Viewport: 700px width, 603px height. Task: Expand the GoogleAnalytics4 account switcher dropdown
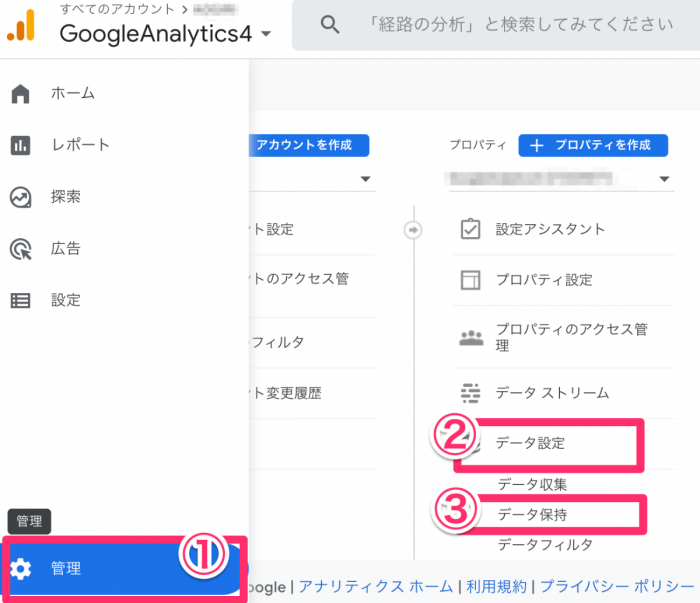[x=265, y=34]
